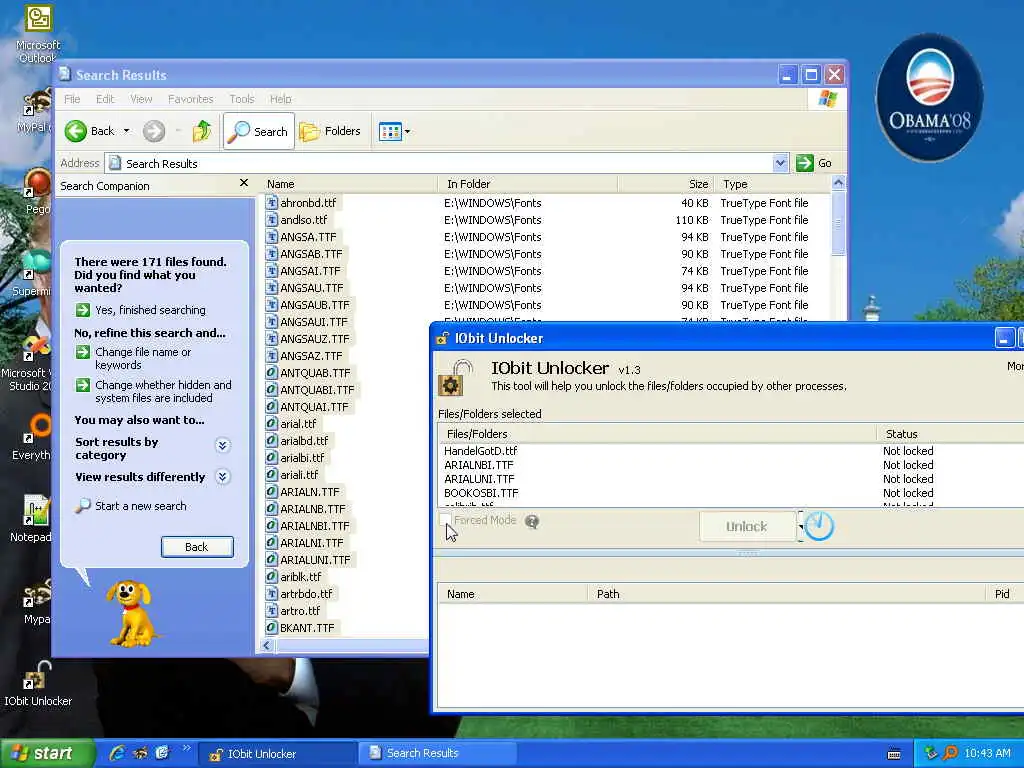
Task: Click the Forward arrow icon in the toolbar
Action: (x=154, y=131)
